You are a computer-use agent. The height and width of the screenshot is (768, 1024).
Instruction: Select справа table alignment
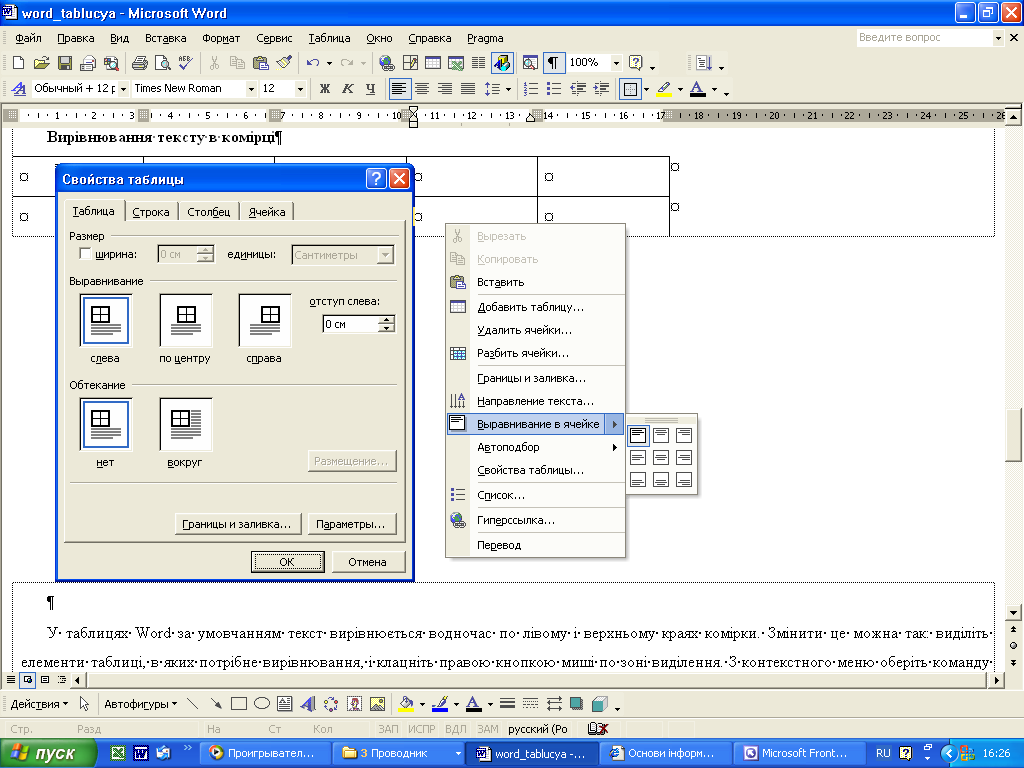click(265, 320)
